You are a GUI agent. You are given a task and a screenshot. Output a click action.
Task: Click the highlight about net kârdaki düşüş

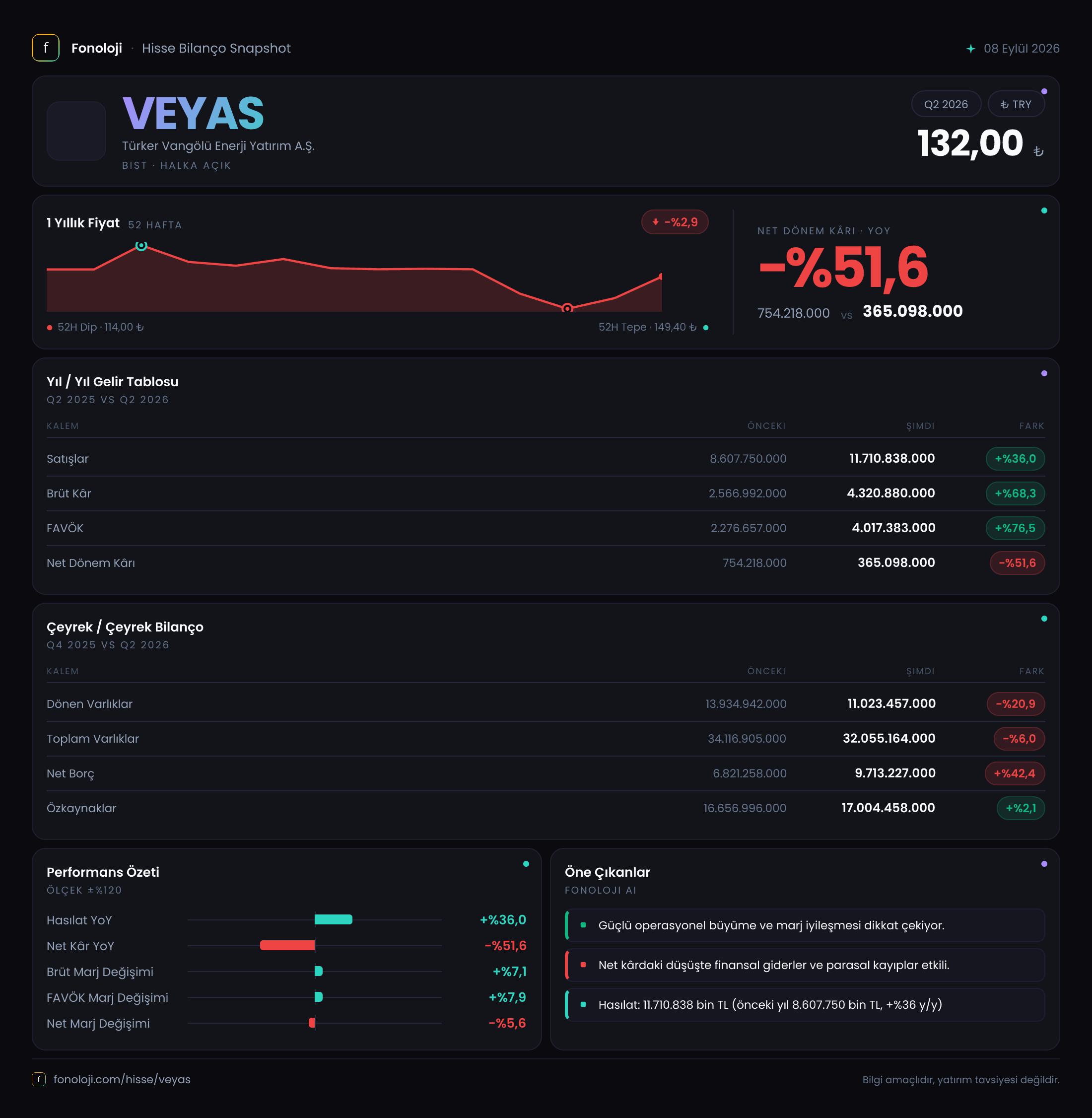click(x=805, y=965)
